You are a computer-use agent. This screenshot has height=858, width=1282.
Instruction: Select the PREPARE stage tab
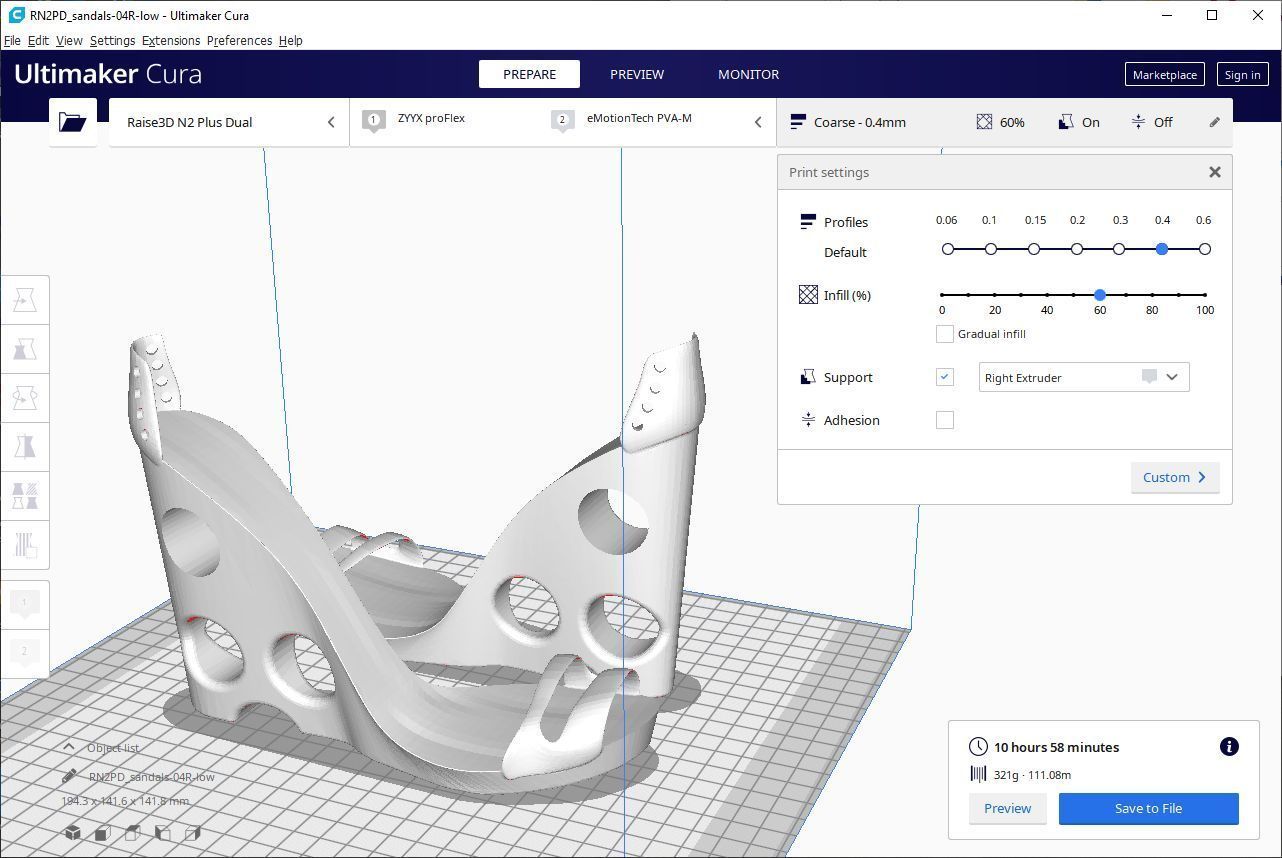pyautogui.click(x=530, y=74)
